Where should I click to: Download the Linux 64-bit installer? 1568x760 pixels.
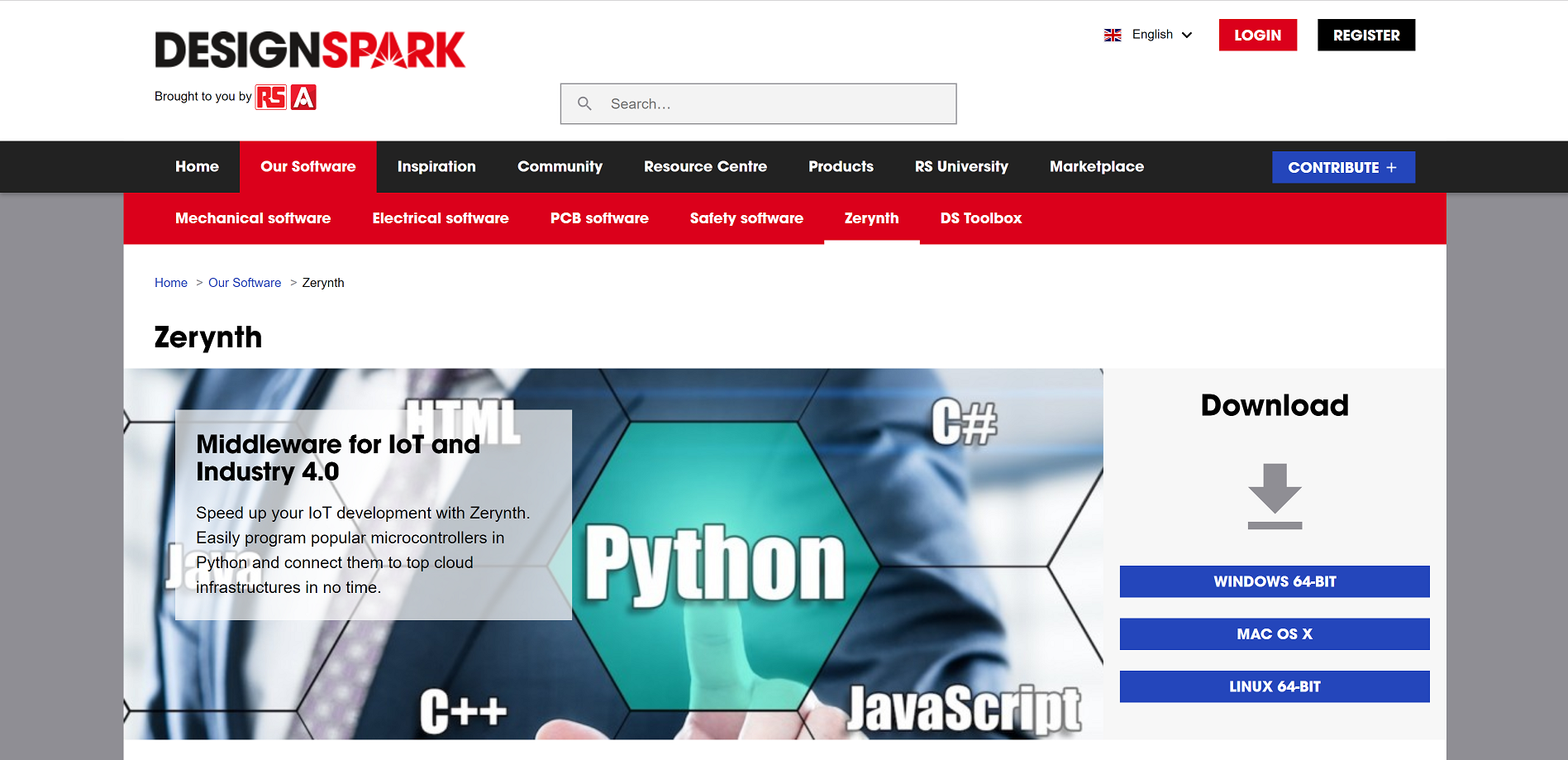click(x=1275, y=686)
